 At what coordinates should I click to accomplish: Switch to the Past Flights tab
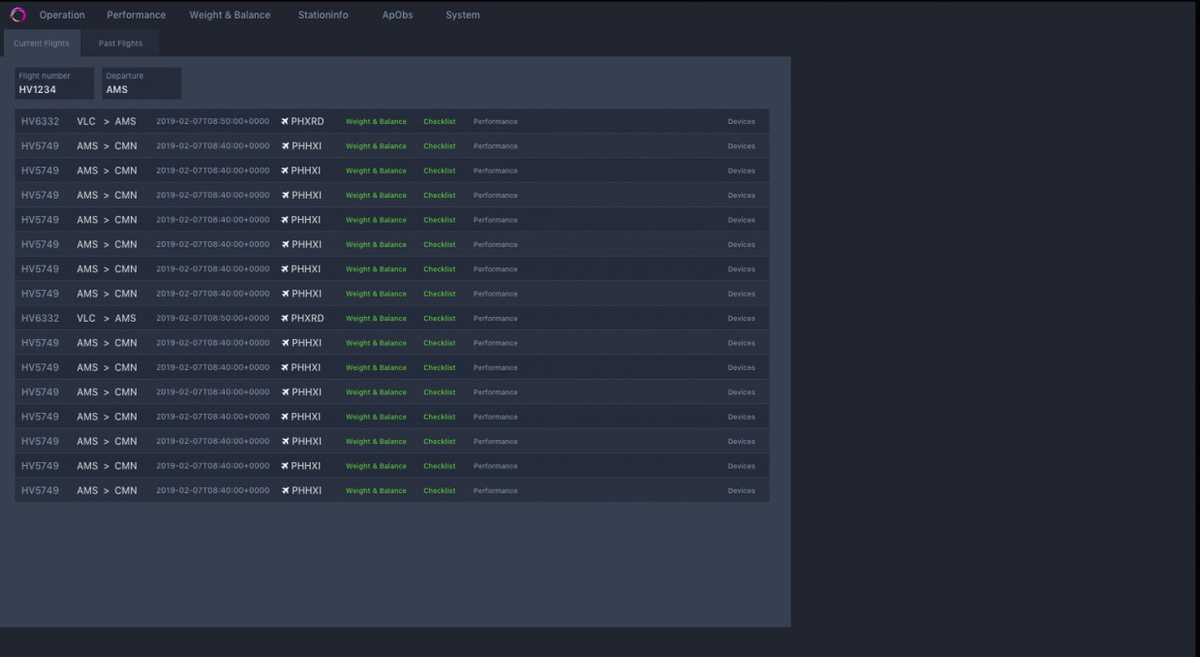coord(121,43)
